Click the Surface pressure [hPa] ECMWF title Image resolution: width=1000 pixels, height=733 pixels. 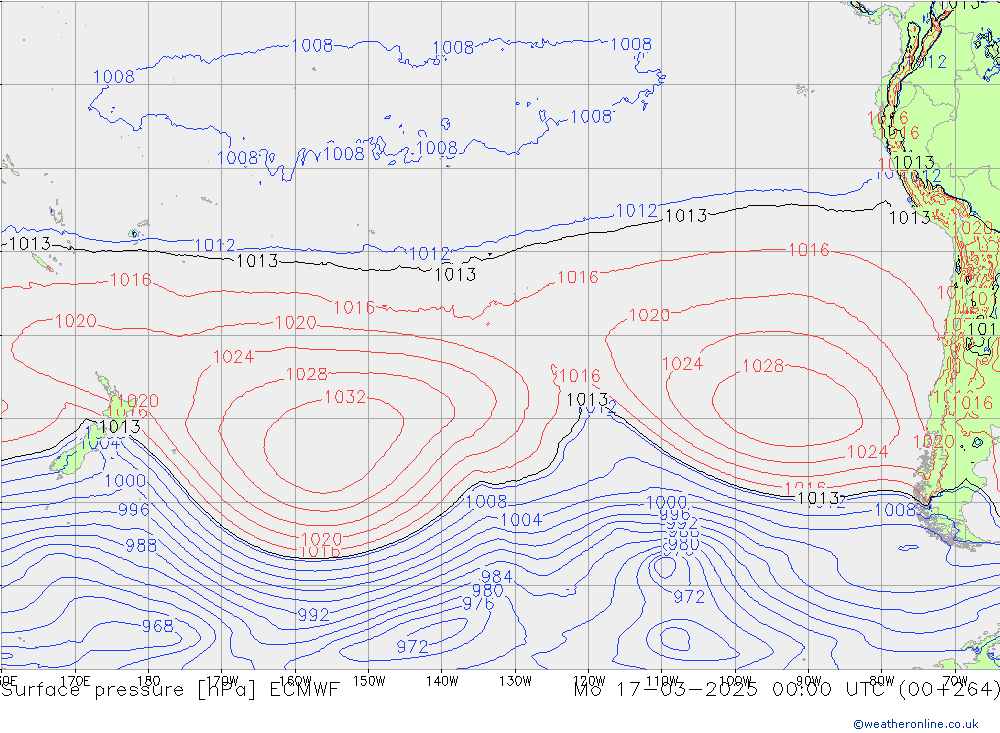[170, 689]
